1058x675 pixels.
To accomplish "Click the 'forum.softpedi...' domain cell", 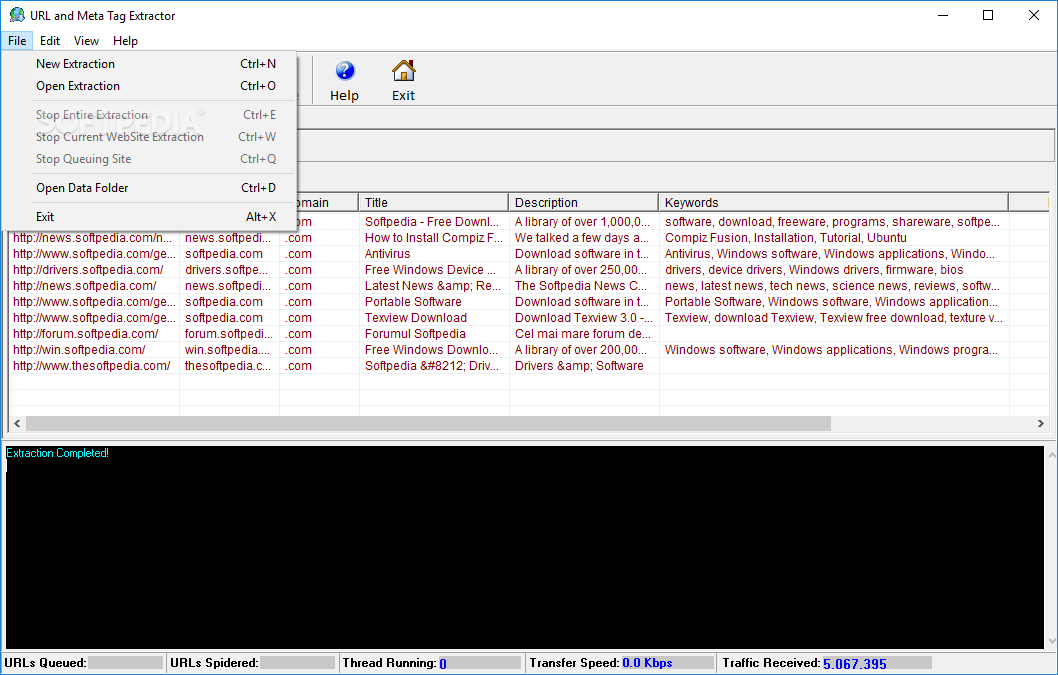I will pos(229,334).
